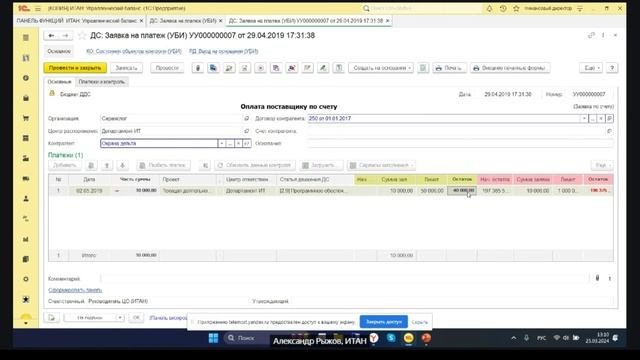The width and height of the screenshot is (640, 360).
Task: Click the Разбить платеж button
Action: pos(163,165)
